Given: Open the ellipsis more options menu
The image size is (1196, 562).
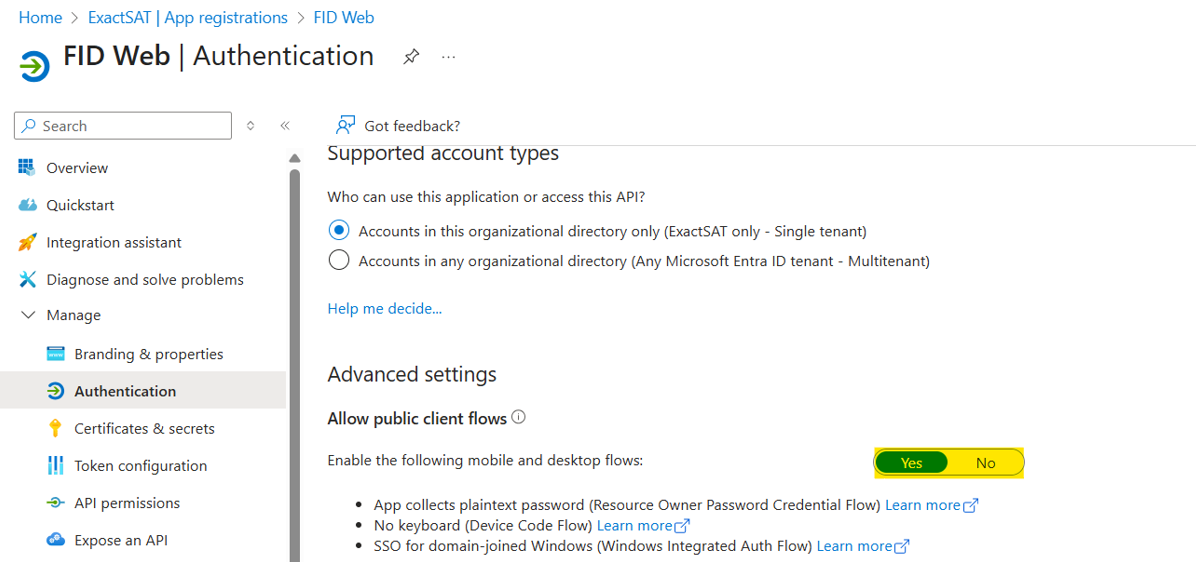Looking at the screenshot, I should [x=448, y=56].
